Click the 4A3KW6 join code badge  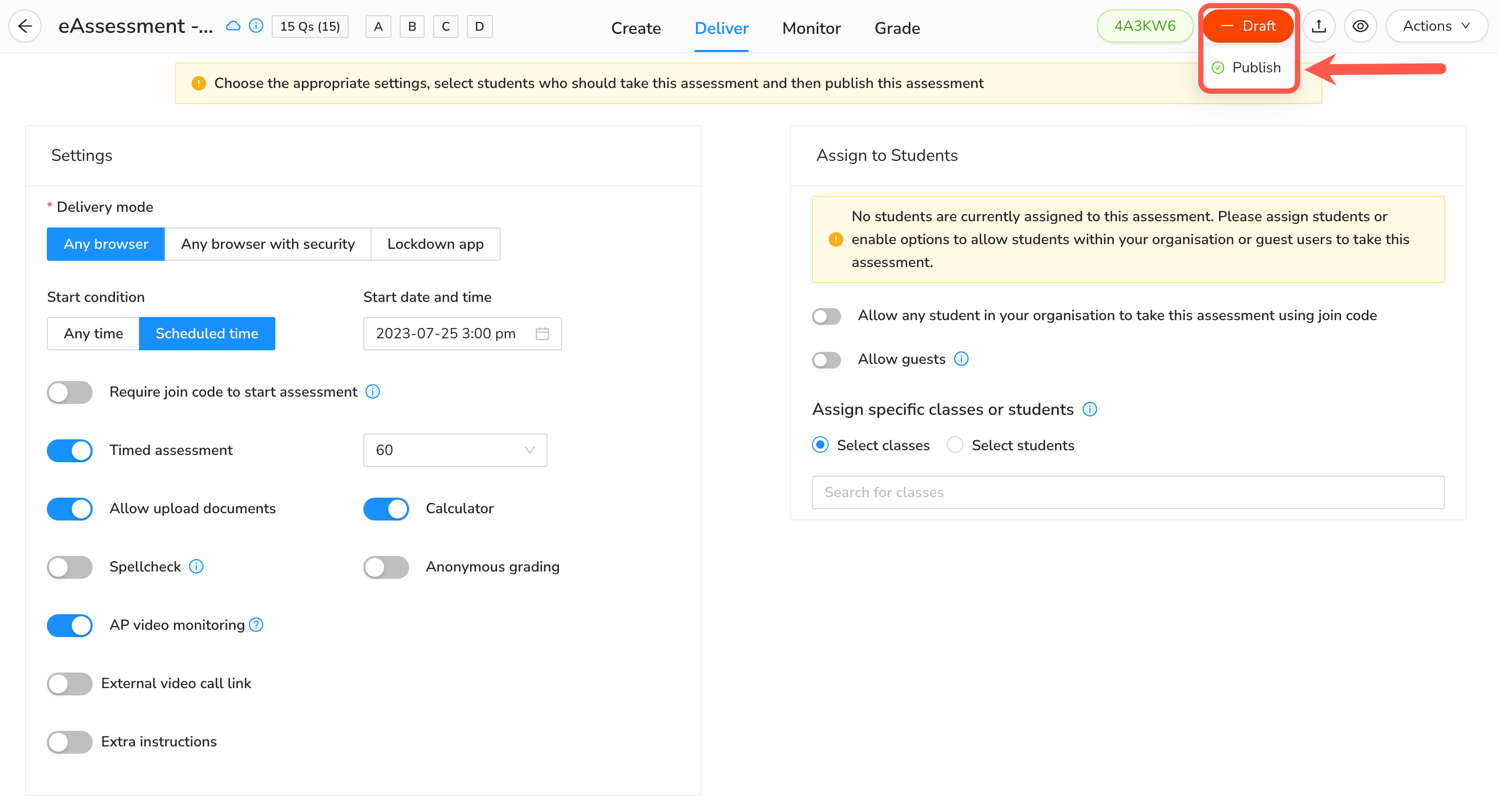[1145, 26]
